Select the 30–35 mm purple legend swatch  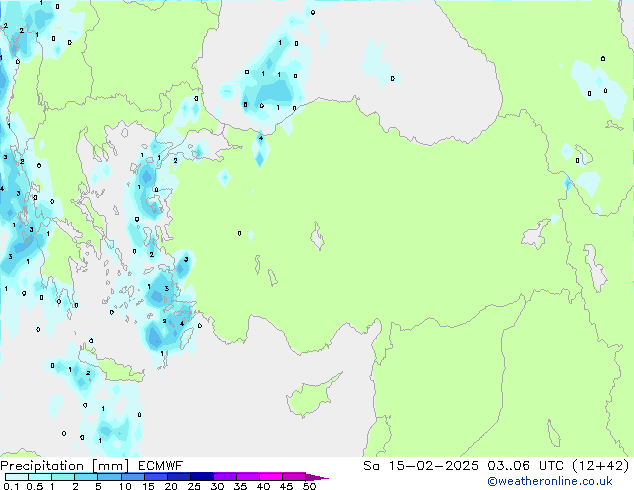tap(225, 477)
